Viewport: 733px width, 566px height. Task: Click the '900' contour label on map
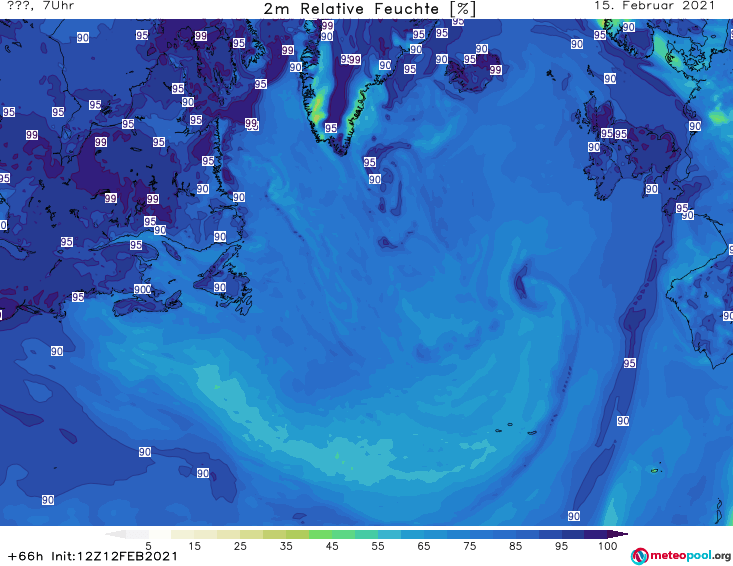pos(143,289)
